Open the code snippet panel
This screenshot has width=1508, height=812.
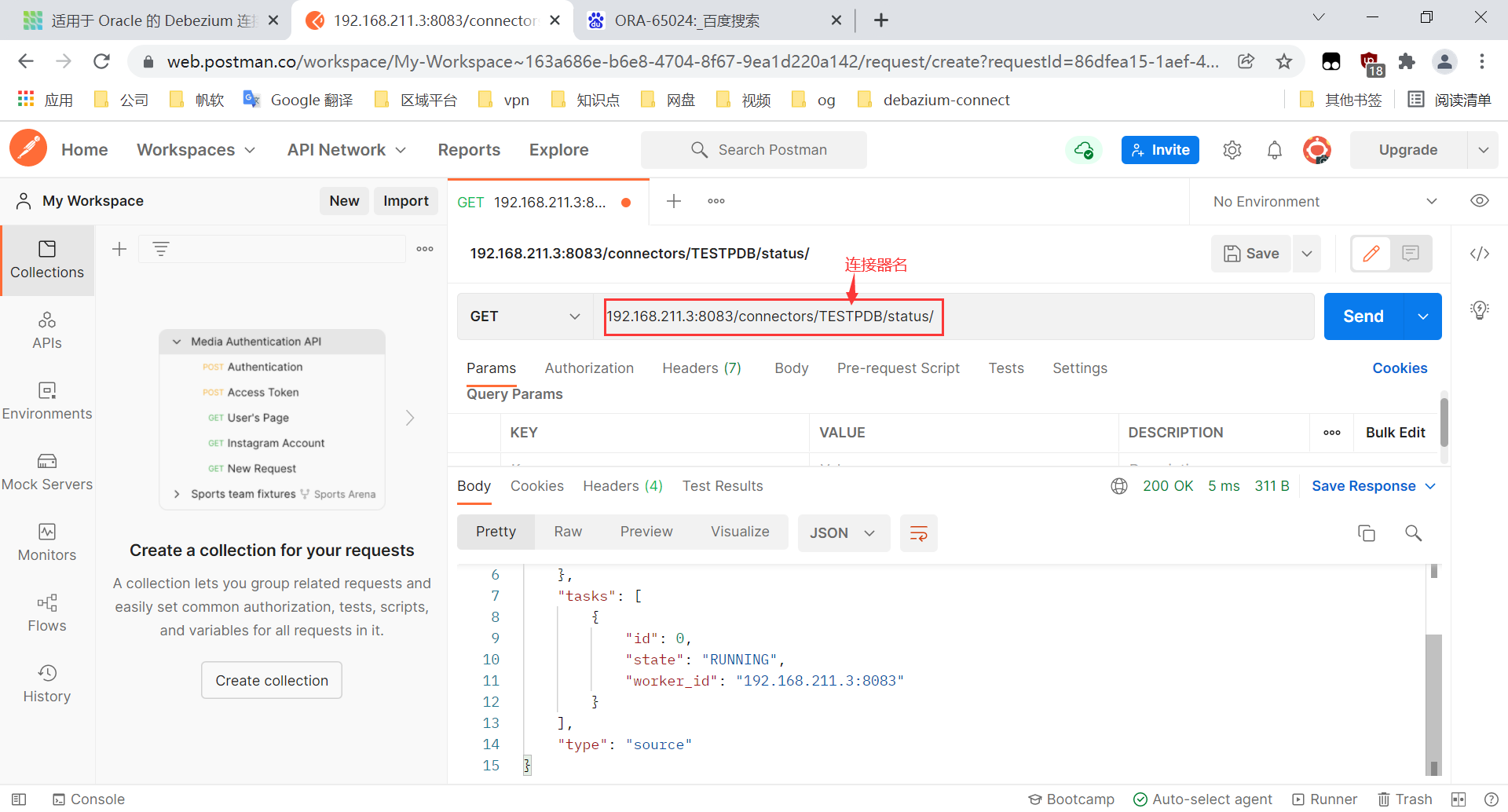click(1480, 254)
